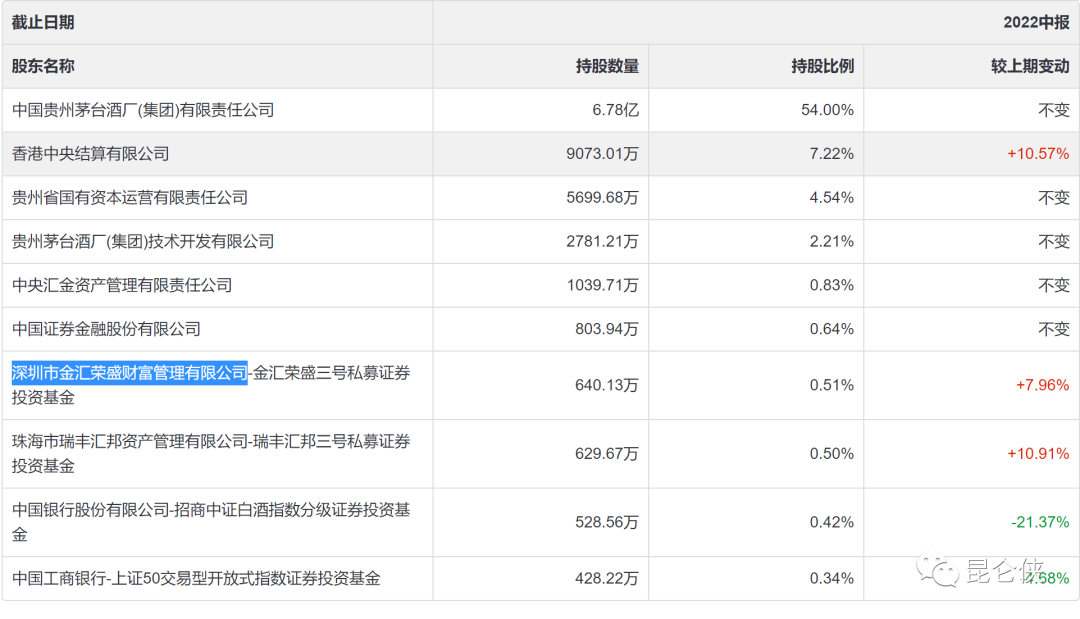Select 贵州茅台酒厂(集团)技术开发有限公司 name
This screenshot has width=1080, height=619.
[x=143, y=242]
